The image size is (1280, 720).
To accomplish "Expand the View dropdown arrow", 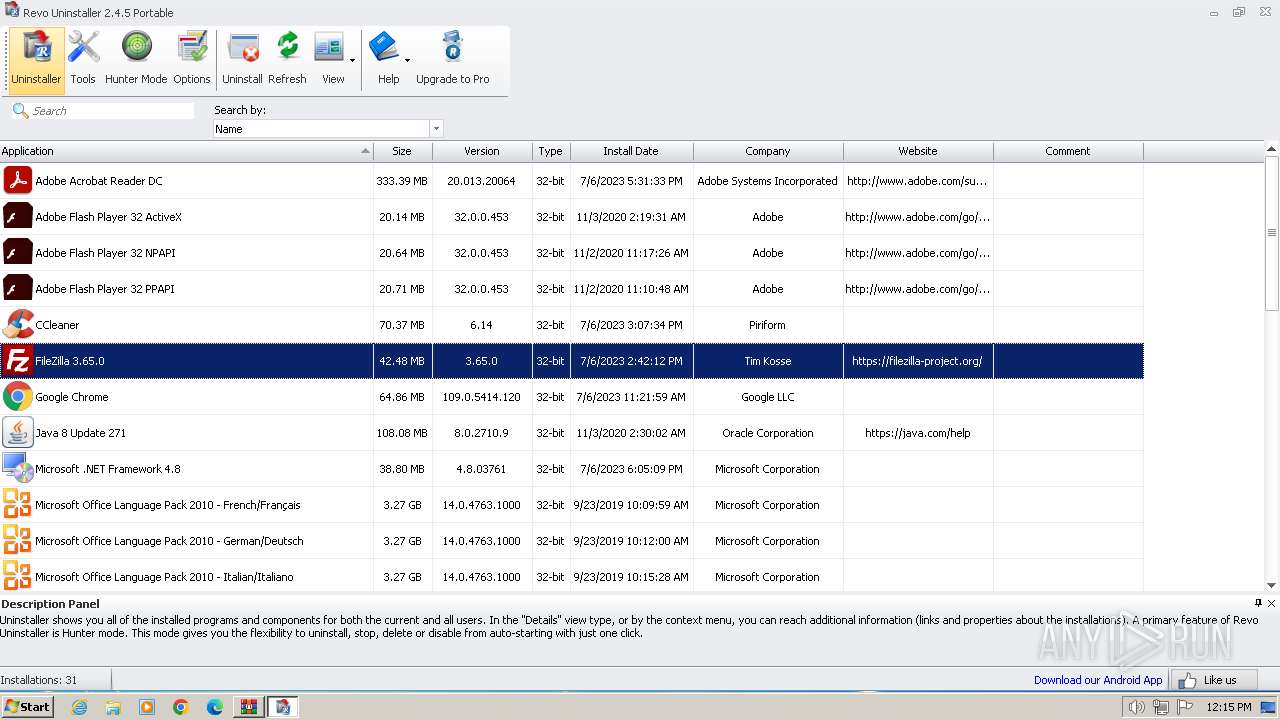I will [352, 60].
